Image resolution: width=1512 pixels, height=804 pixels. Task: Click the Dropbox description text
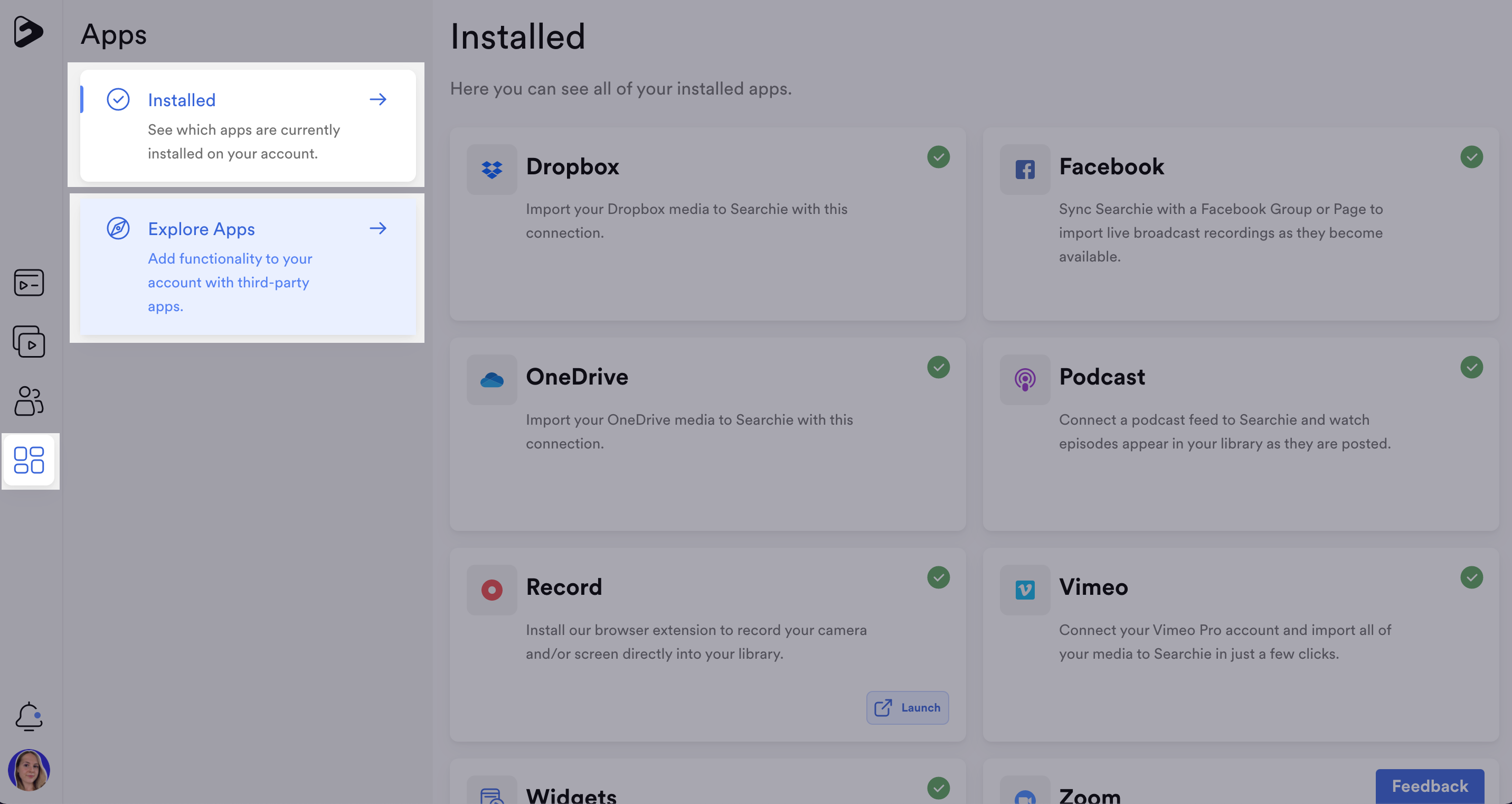(687, 221)
